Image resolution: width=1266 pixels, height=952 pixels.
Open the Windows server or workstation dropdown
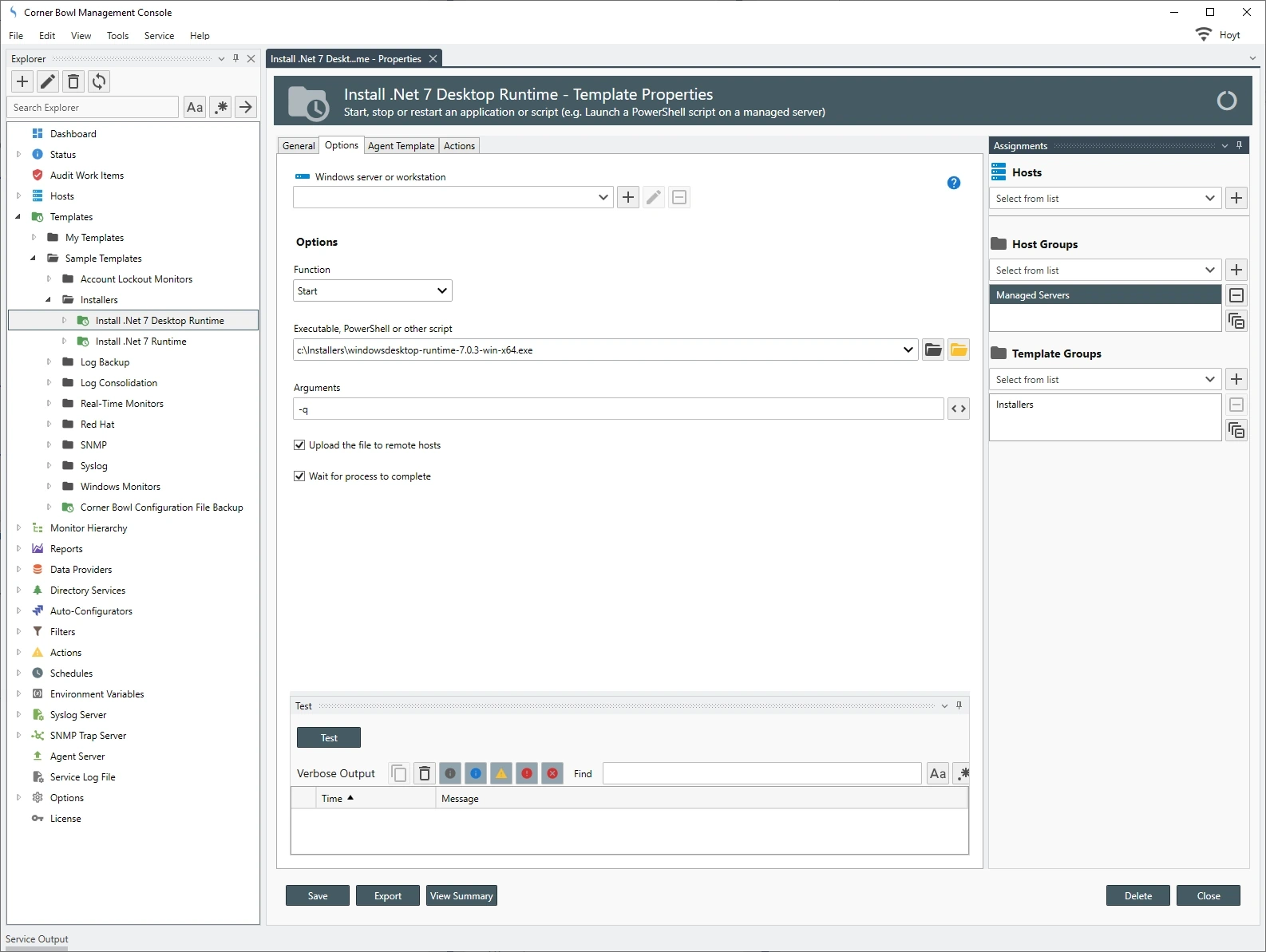(x=603, y=197)
